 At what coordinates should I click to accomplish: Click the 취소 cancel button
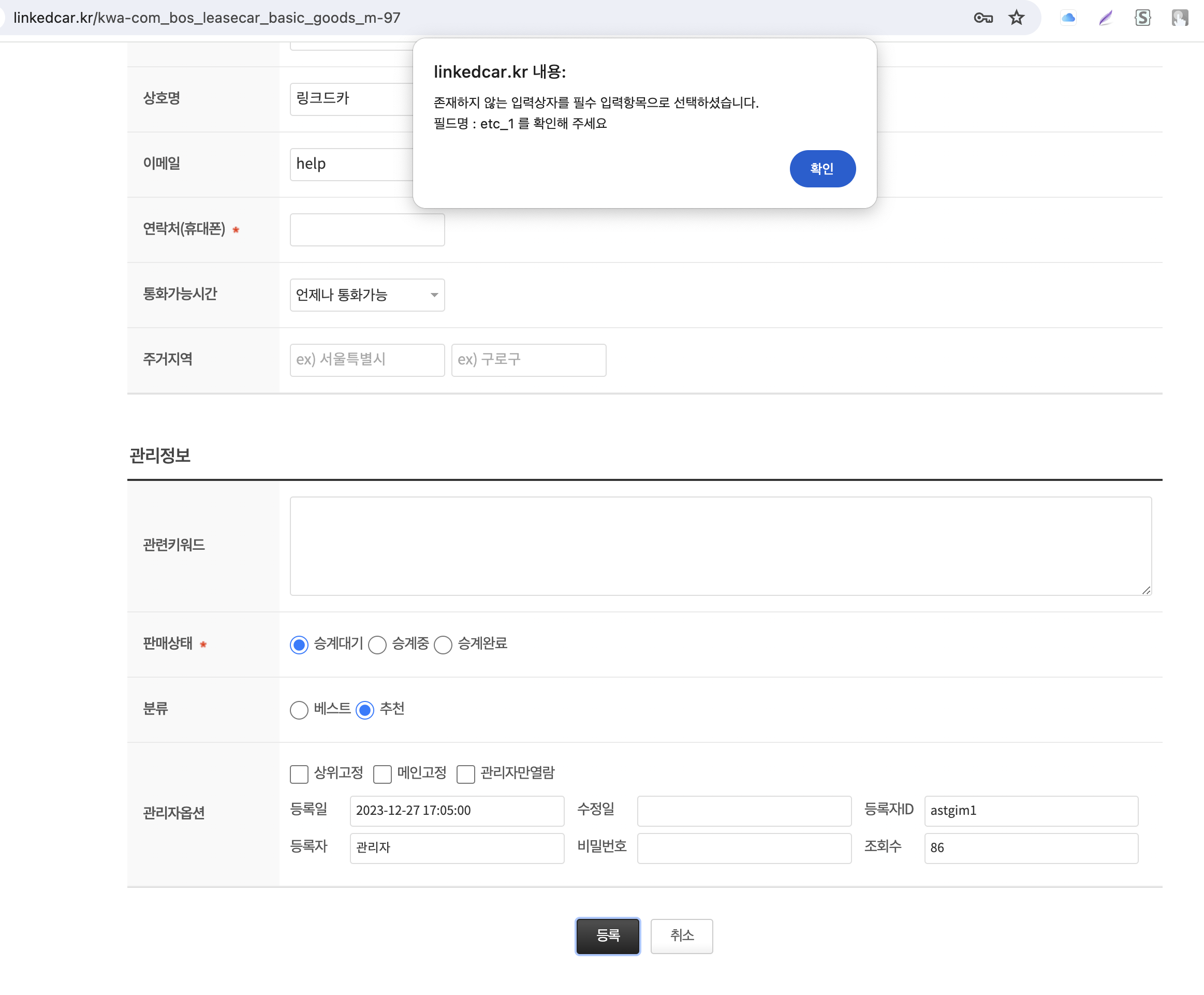click(x=681, y=936)
